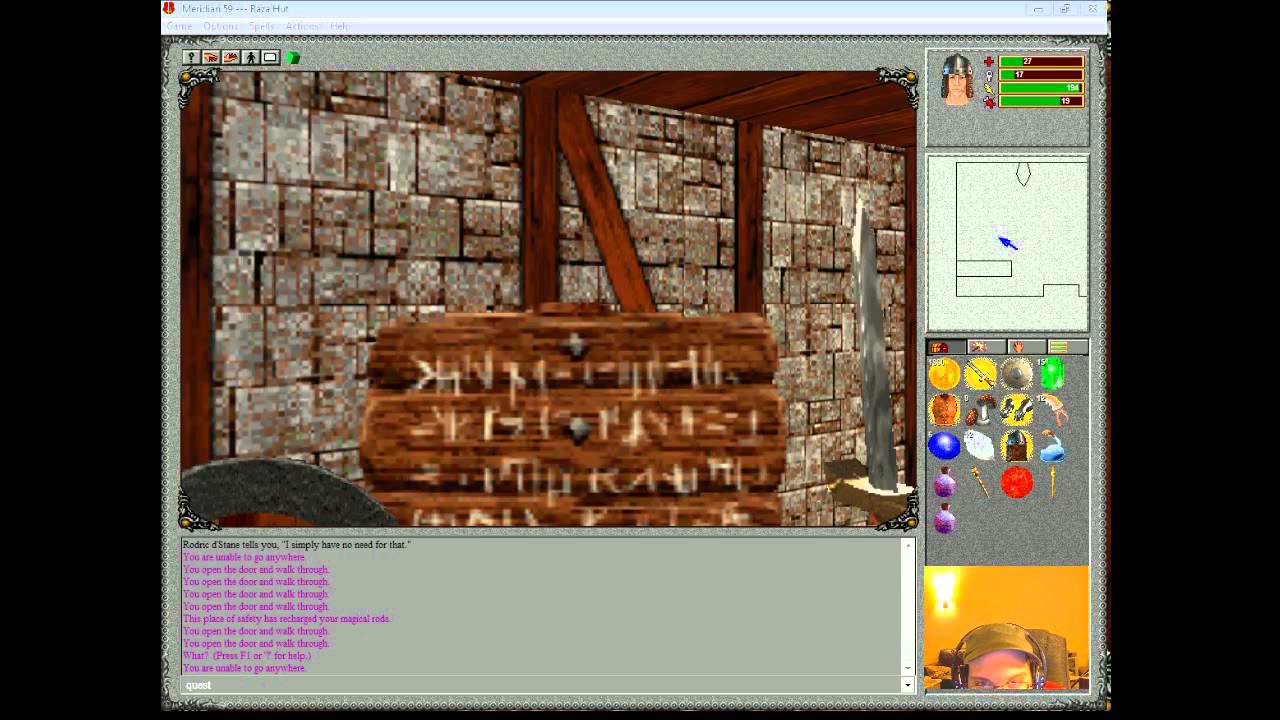The height and width of the screenshot is (720, 1280).
Task: Select the sword item in inventory
Action: point(980,374)
